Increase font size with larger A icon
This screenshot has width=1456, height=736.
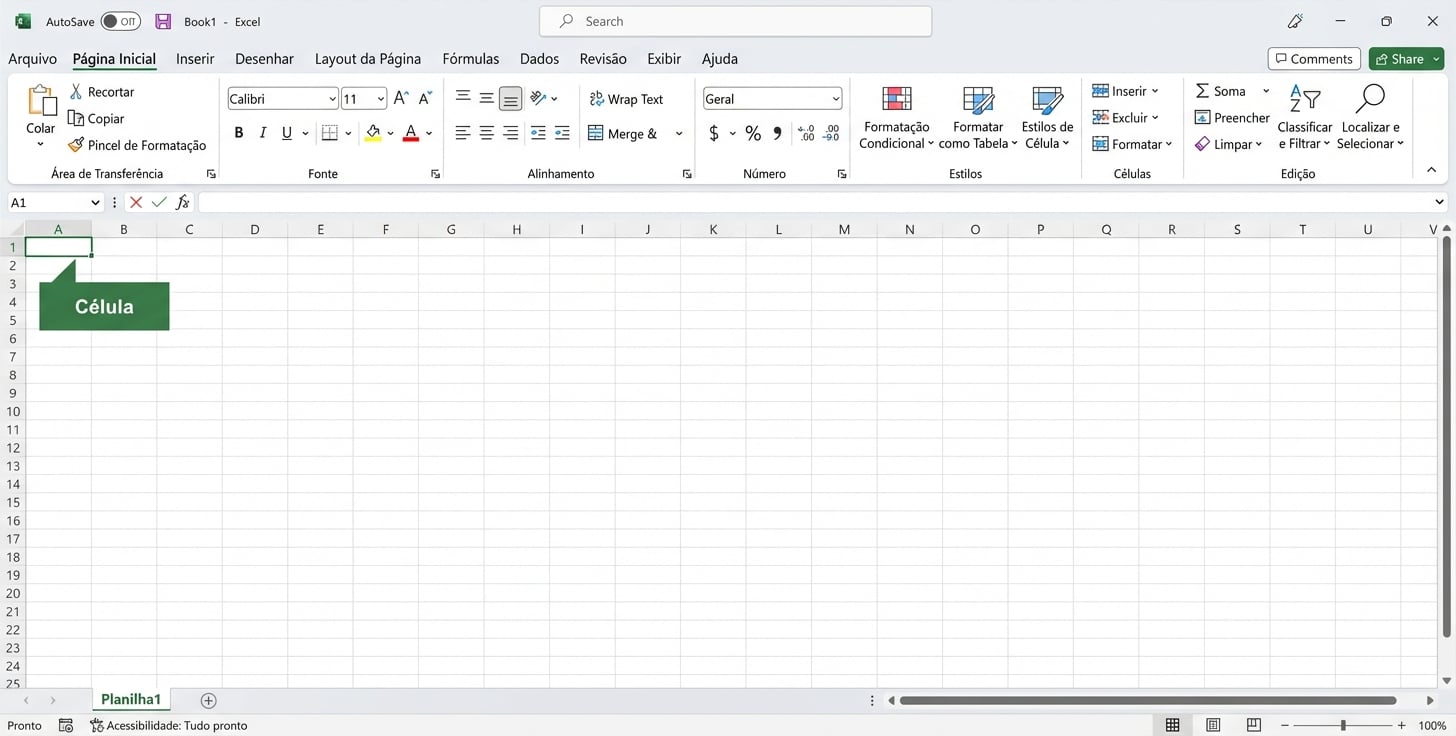click(x=401, y=98)
